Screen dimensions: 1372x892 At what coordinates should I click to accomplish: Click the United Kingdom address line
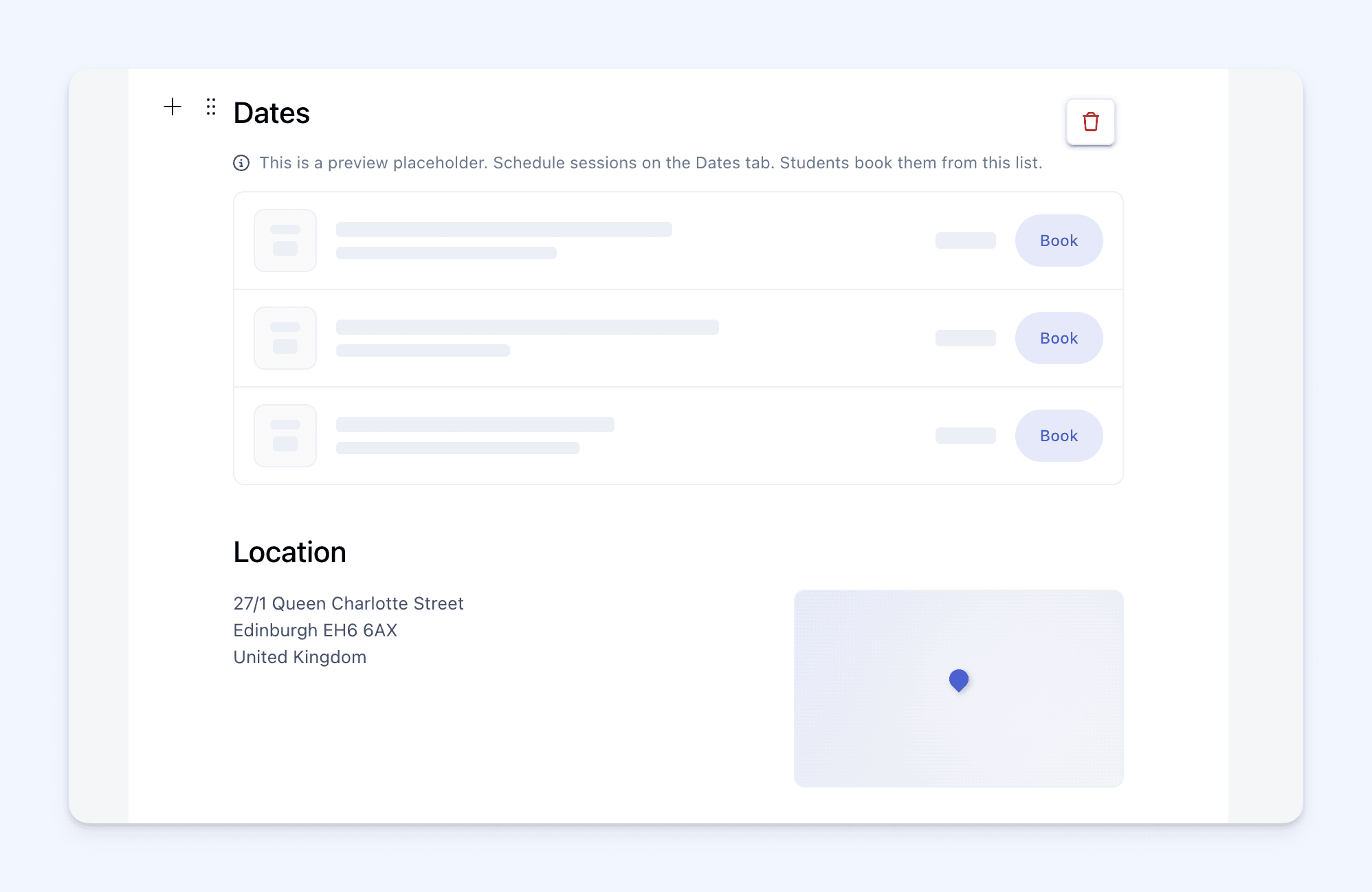(300, 657)
